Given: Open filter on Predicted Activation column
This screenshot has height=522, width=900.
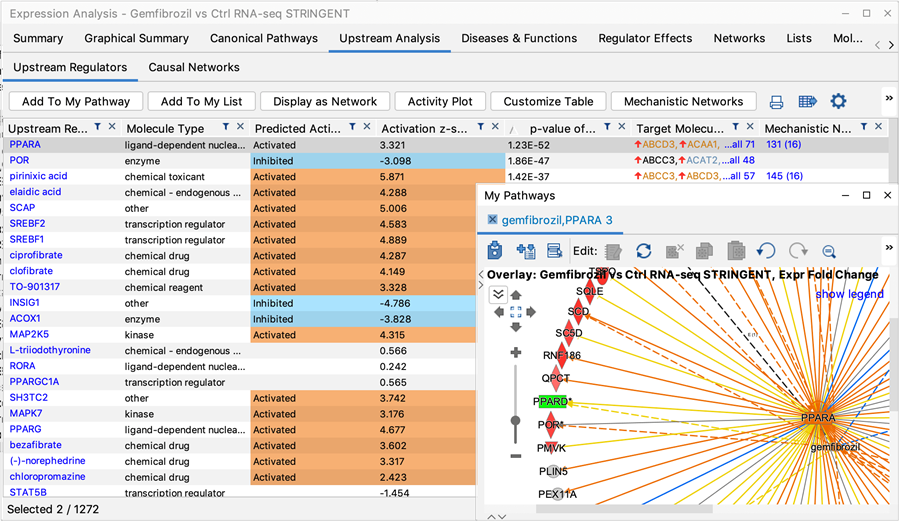Looking at the screenshot, I should click(351, 128).
